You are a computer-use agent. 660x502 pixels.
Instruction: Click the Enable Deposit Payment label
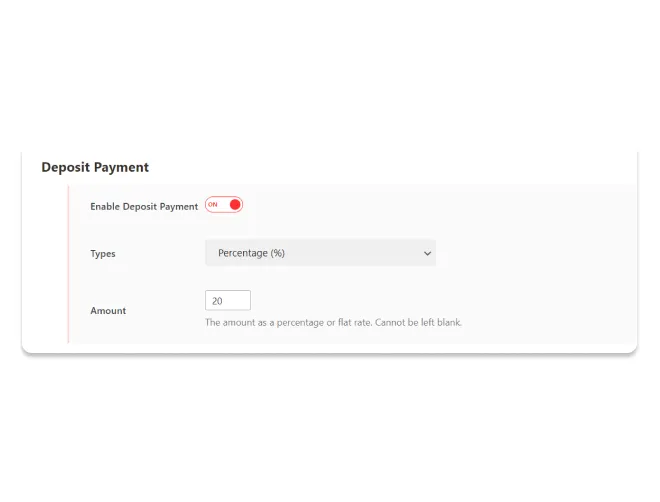click(x=144, y=207)
